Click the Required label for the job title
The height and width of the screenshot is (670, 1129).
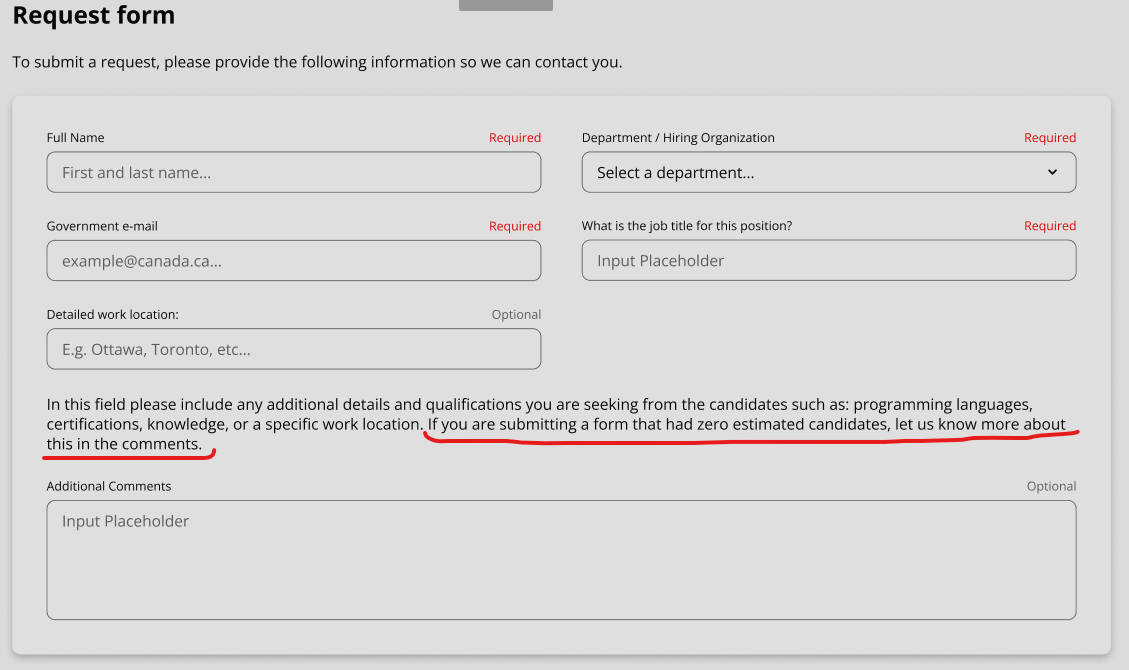(x=1050, y=225)
